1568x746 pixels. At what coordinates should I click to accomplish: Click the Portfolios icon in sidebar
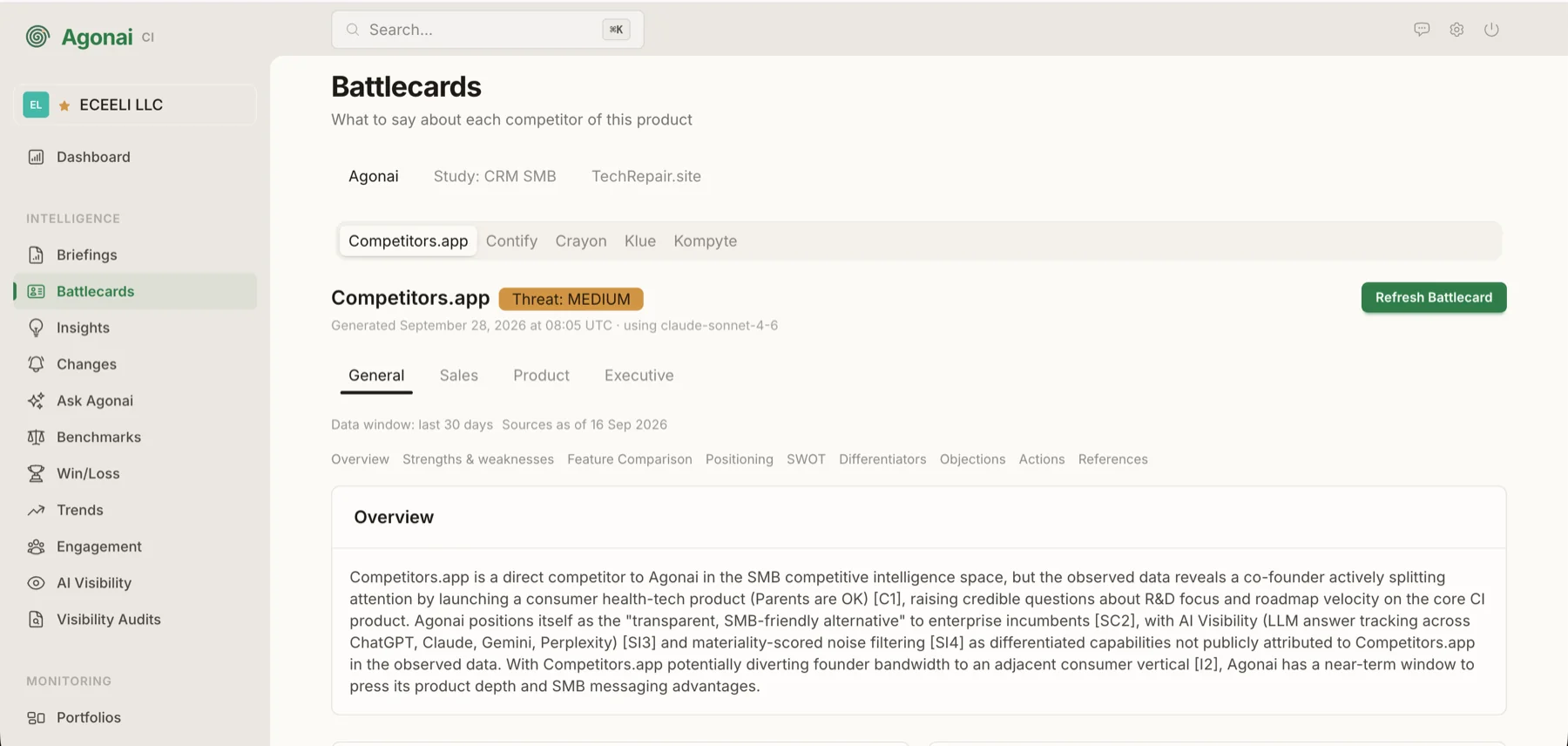(x=36, y=717)
